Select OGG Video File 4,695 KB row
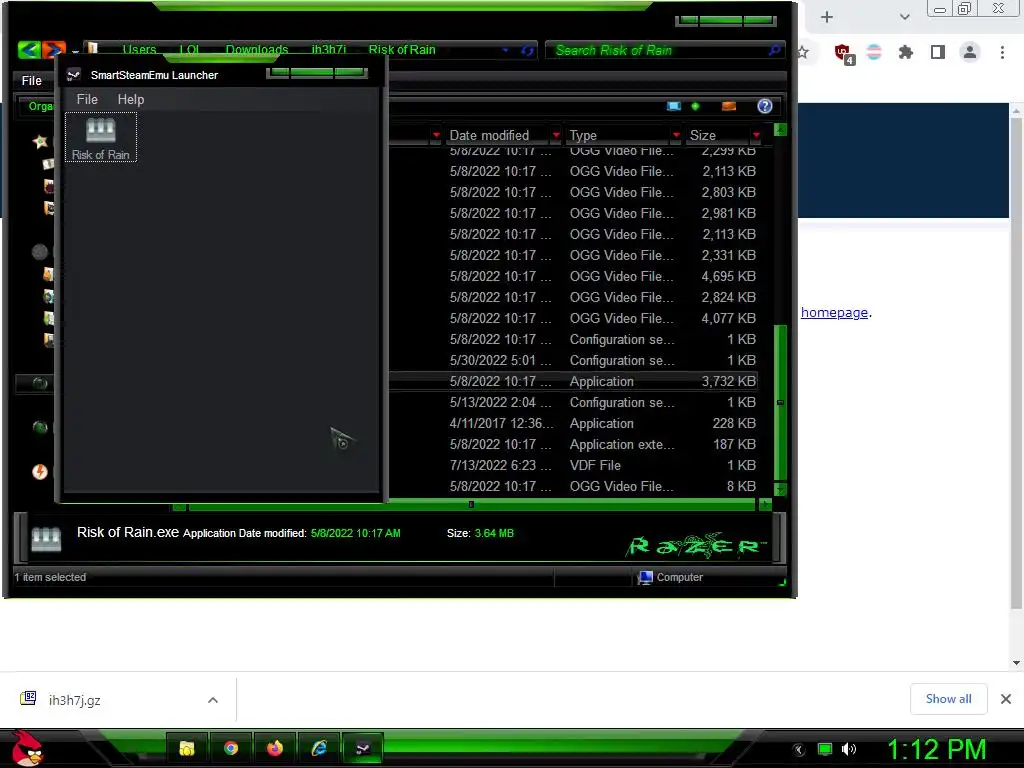 [573, 276]
